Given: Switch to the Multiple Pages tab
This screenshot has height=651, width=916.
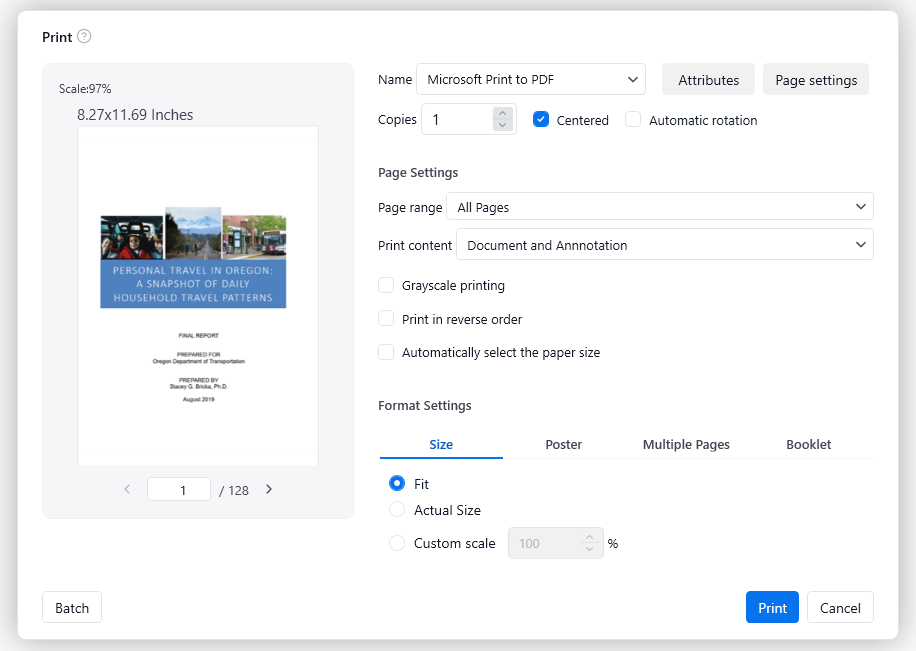Looking at the screenshot, I should [686, 444].
